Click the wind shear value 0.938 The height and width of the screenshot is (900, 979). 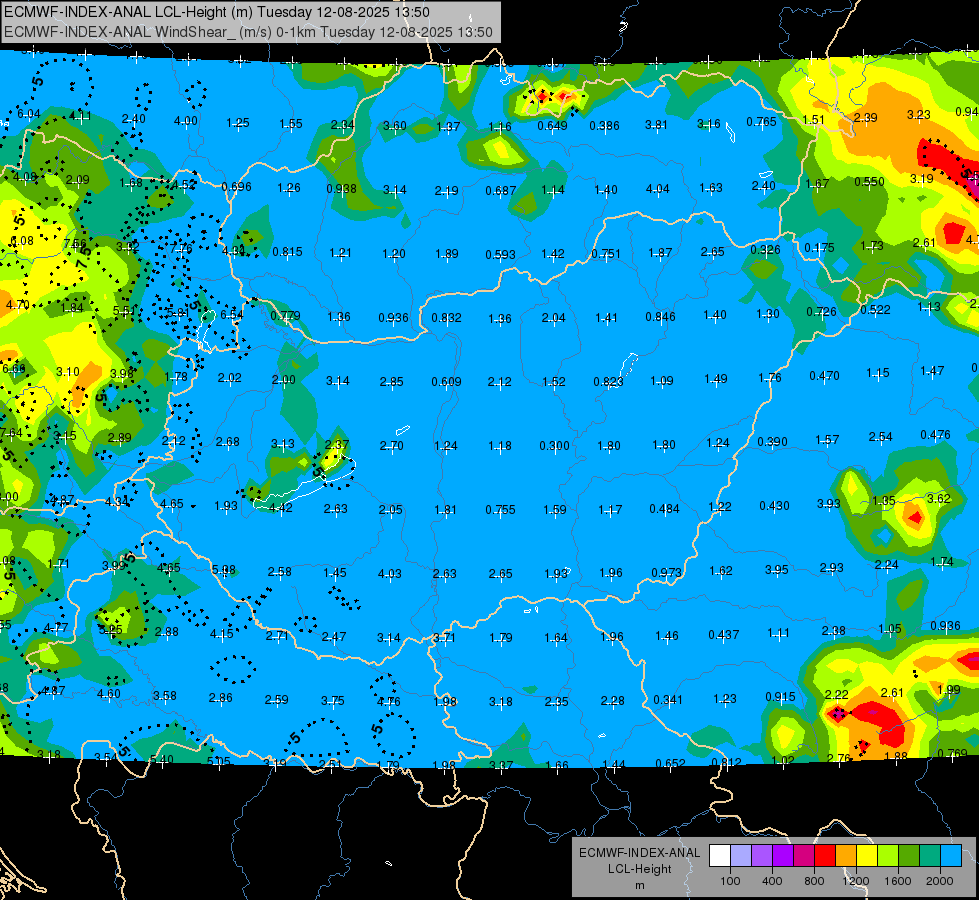point(342,189)
